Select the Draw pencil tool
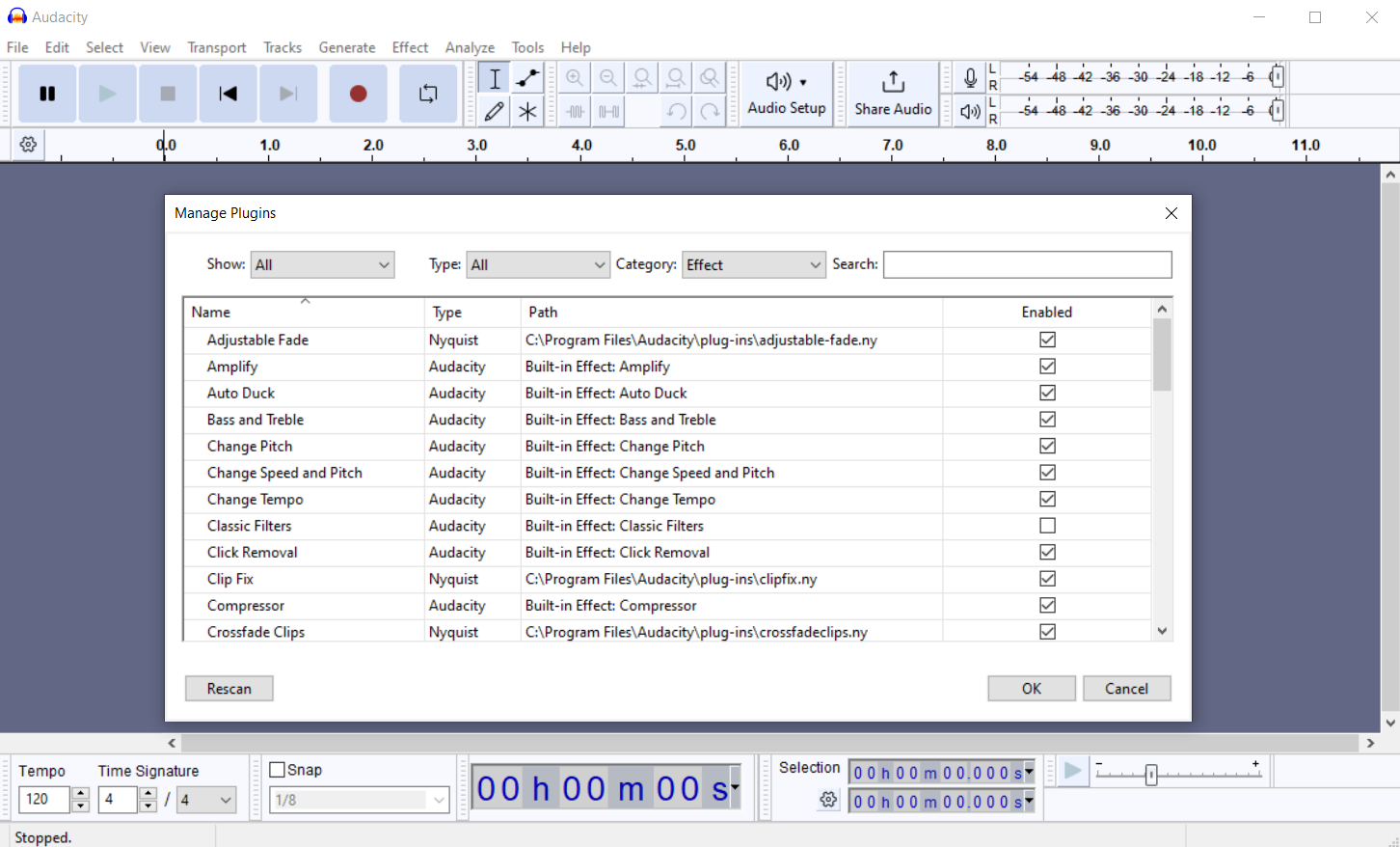 point(495,111)
